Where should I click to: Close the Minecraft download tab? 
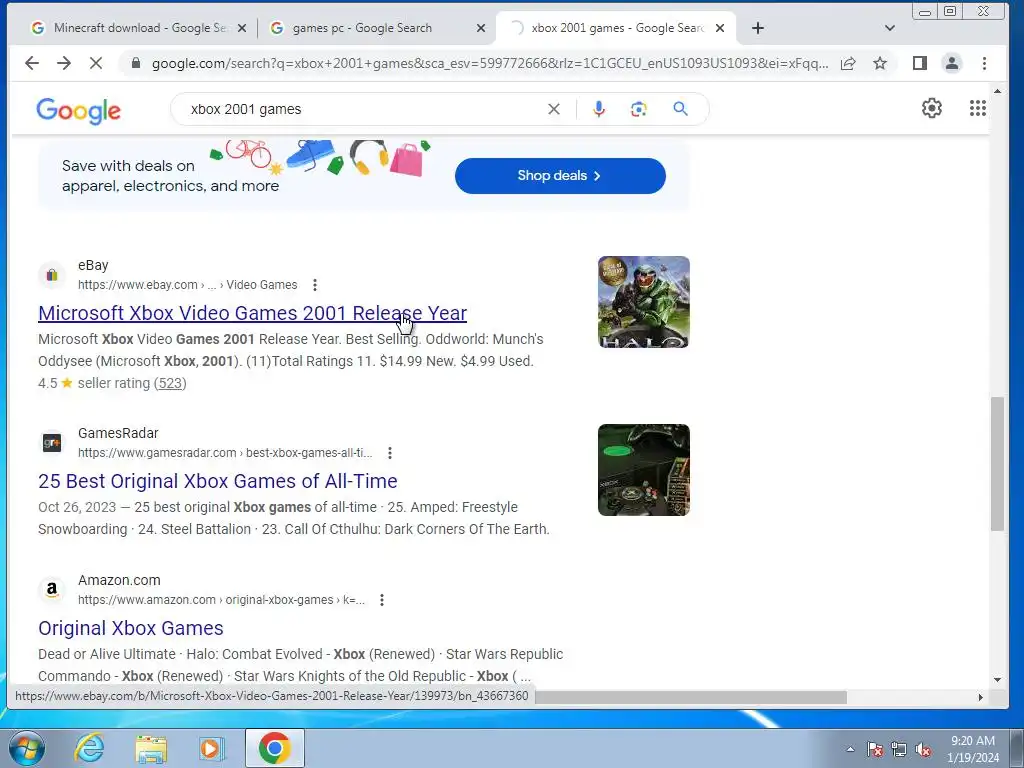242,28
